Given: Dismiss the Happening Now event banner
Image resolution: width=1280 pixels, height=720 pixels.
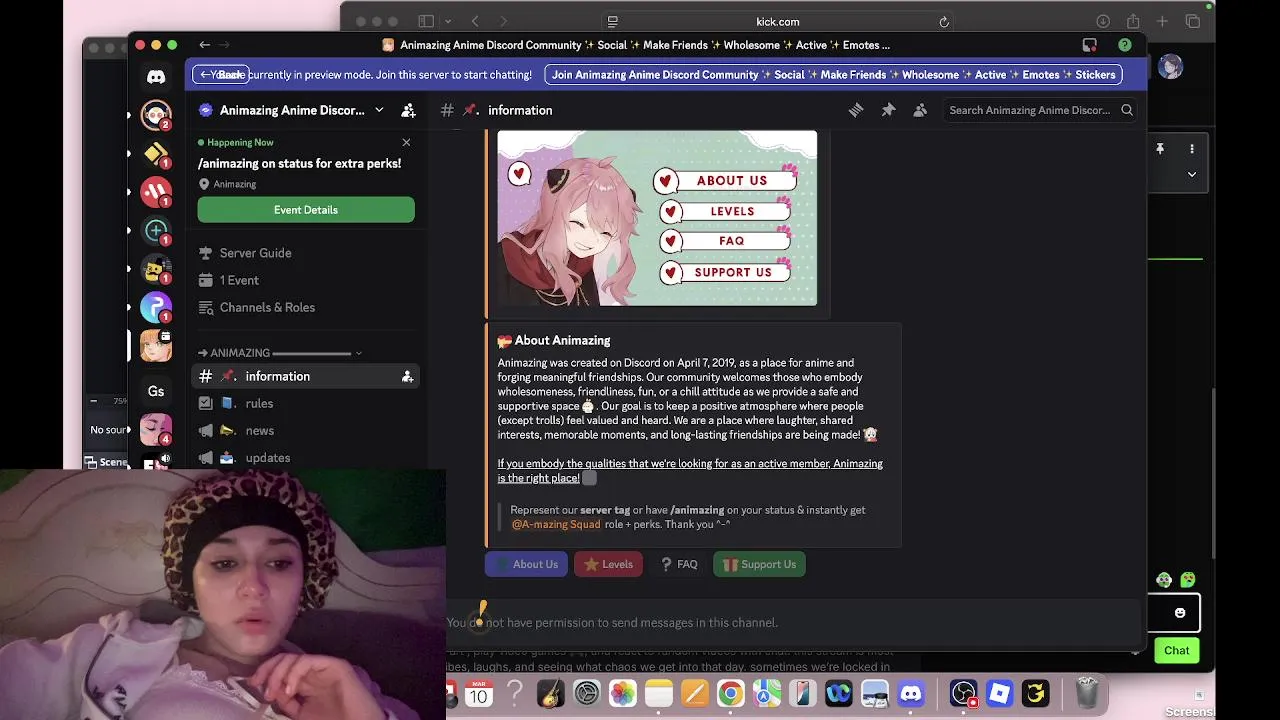Looking at the screenshot, I should 406,143.
